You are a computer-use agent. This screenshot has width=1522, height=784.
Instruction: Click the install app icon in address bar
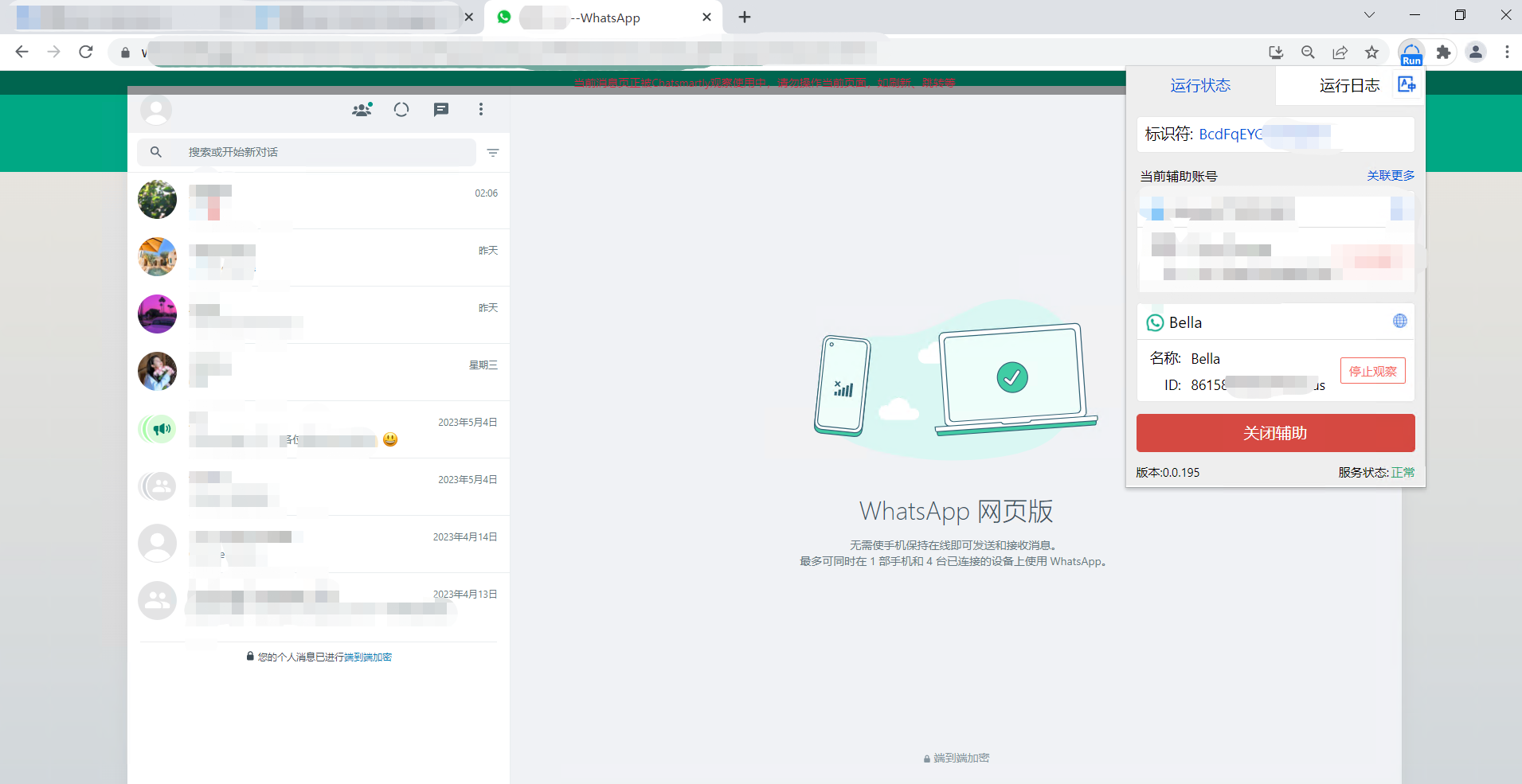pyautogui.click(x=1276, y=53)
